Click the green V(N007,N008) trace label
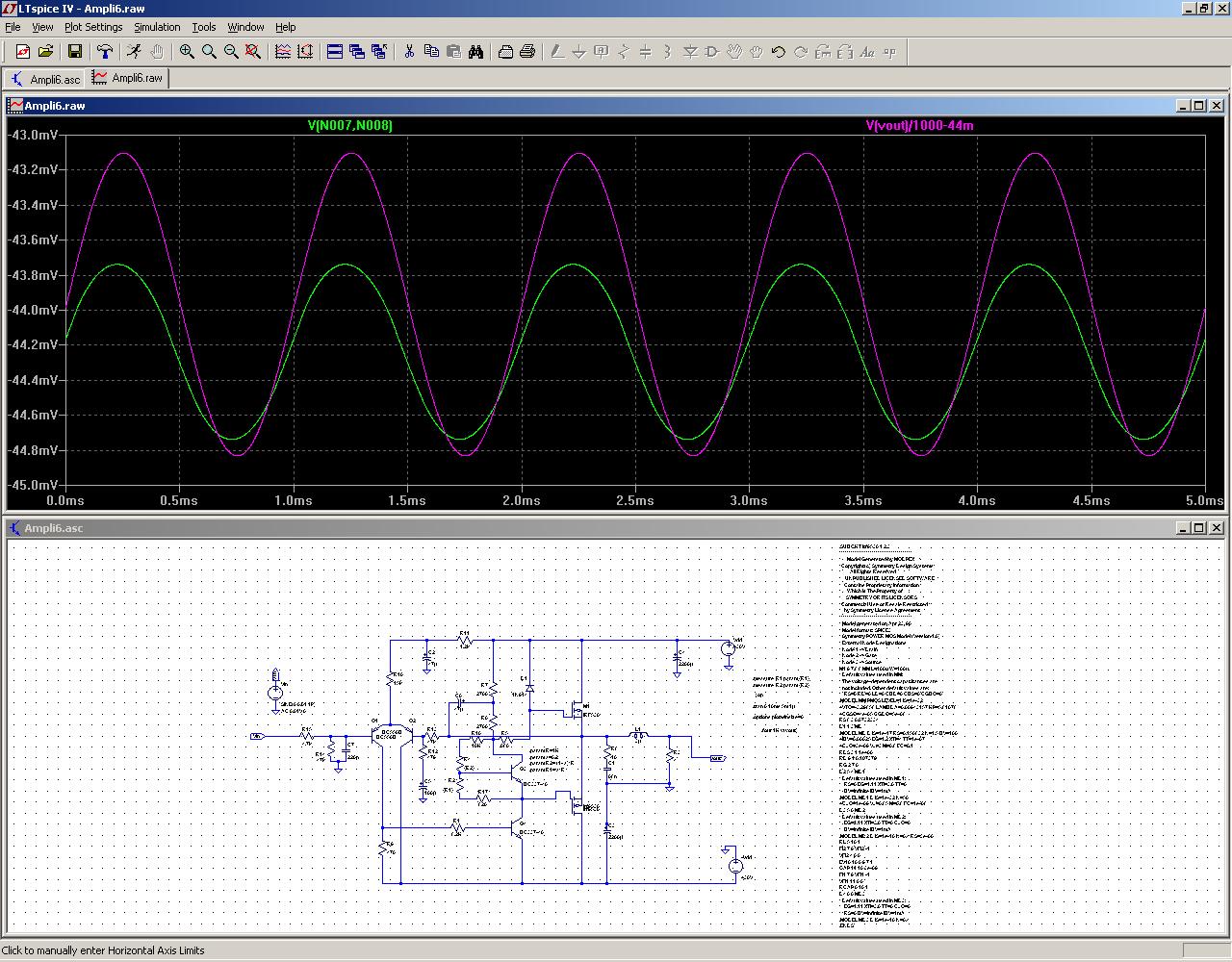This screenshot has height=962, width=1232. [350, 126]
